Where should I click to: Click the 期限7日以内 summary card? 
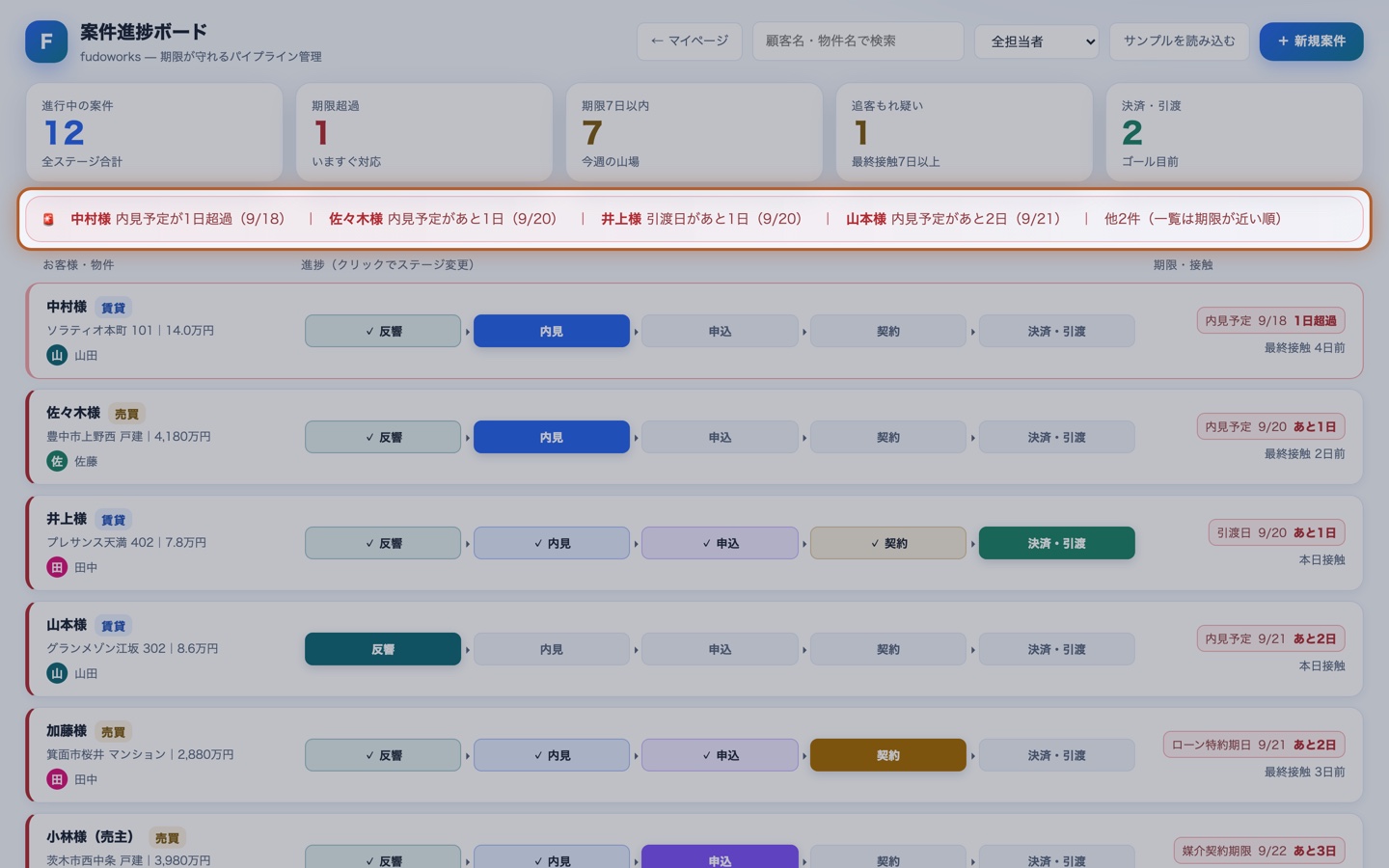click(x=694, y=132)
